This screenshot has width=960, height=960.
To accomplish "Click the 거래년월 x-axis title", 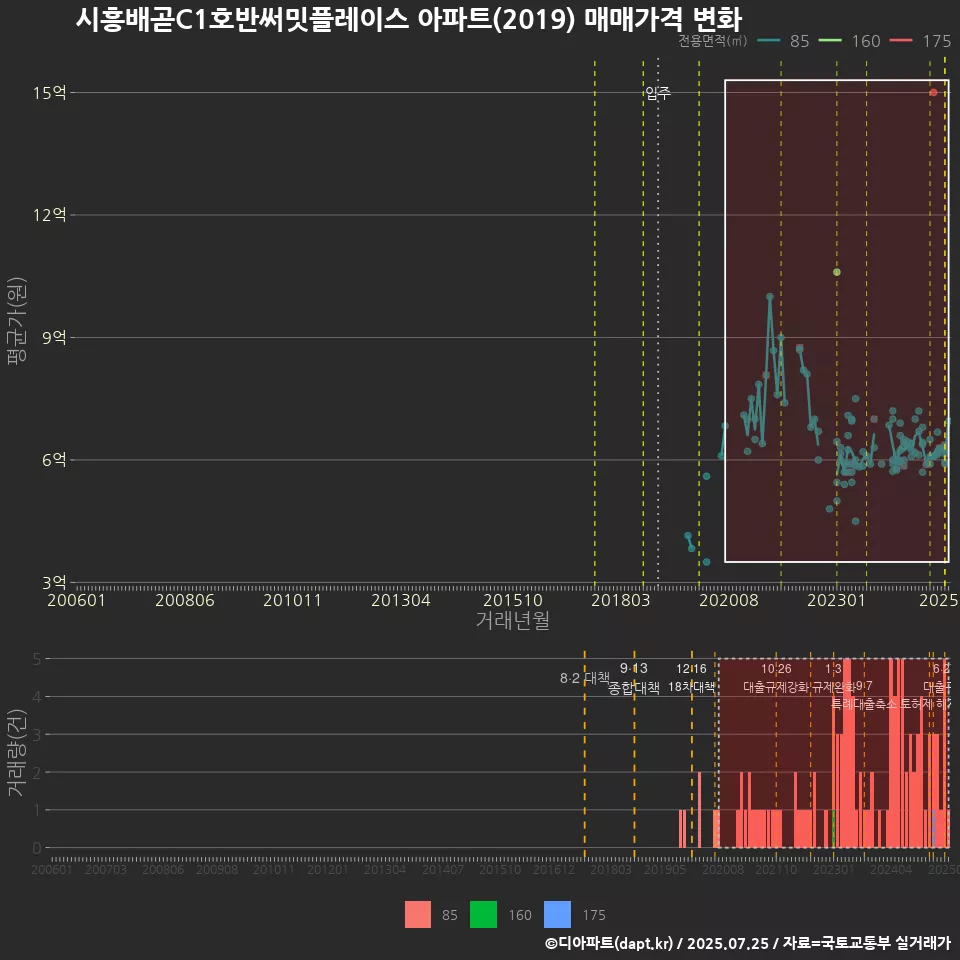I will [512, 620].
